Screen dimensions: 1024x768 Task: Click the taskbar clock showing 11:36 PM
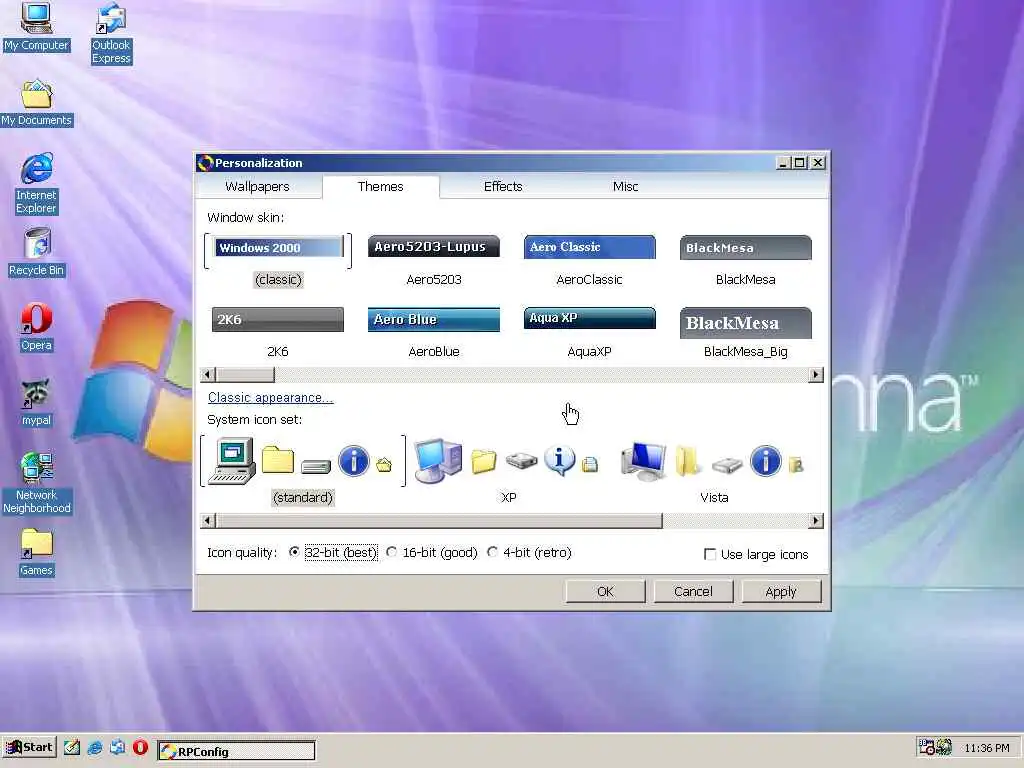pyautogui.click(x=986, y=748)
